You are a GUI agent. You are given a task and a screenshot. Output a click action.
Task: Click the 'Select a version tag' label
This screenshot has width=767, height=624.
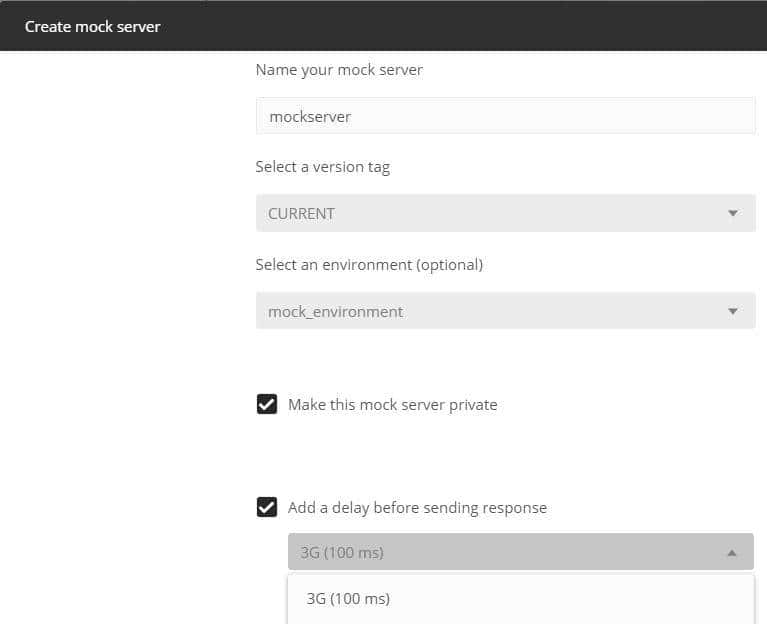322,167
